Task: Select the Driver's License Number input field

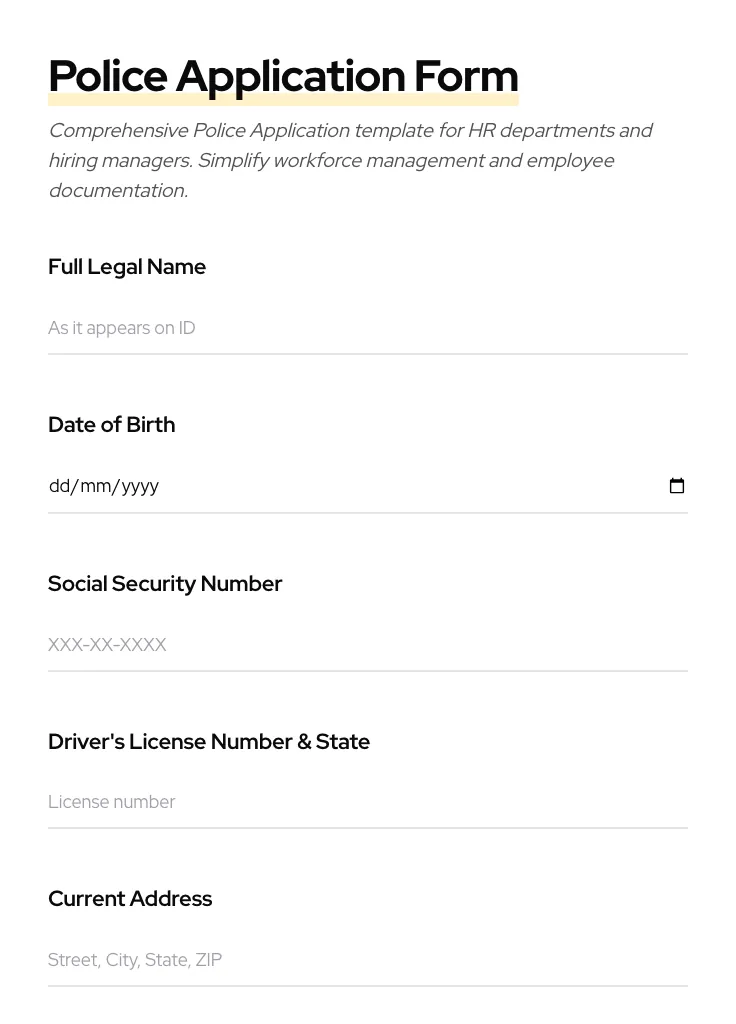Action: [x=368, y=802]
